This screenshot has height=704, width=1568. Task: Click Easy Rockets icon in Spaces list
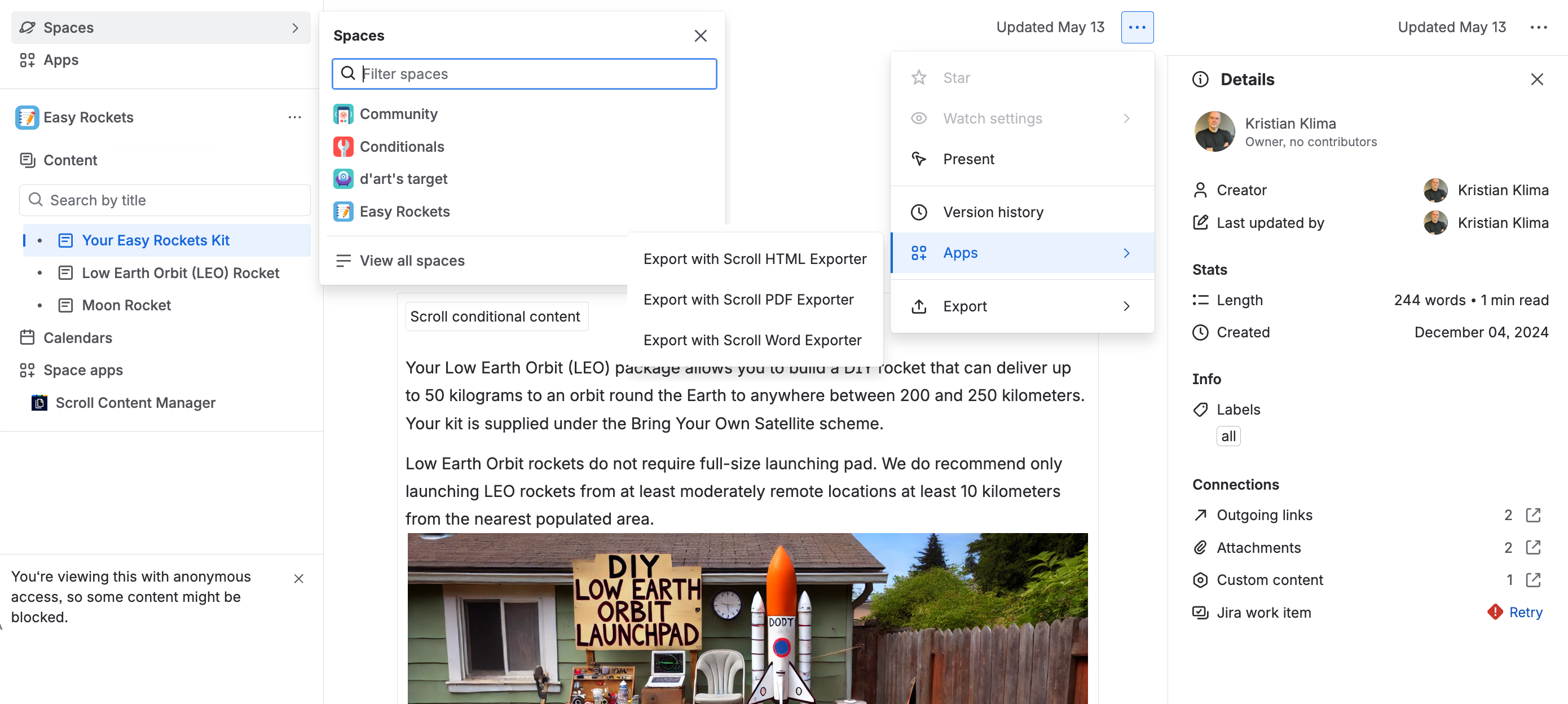[x=343, y=212]
